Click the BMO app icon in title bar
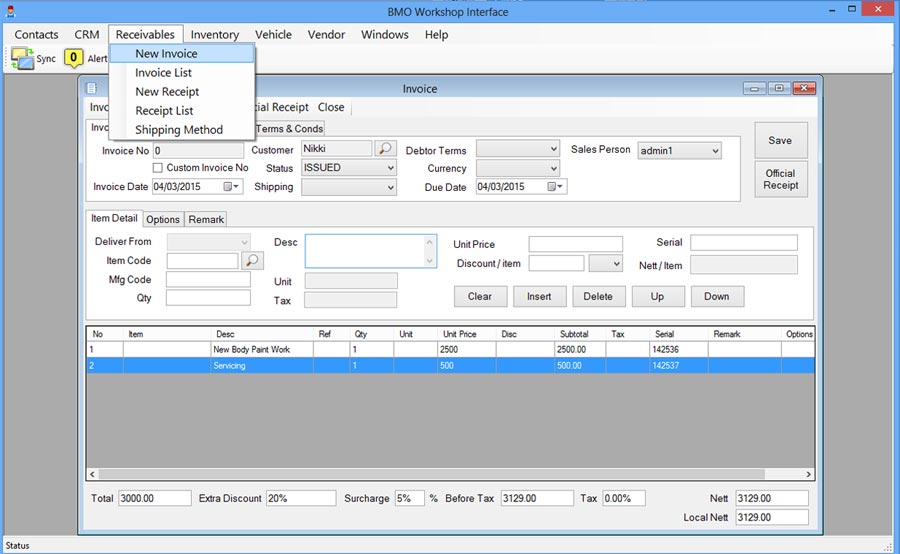 [10, 11]
